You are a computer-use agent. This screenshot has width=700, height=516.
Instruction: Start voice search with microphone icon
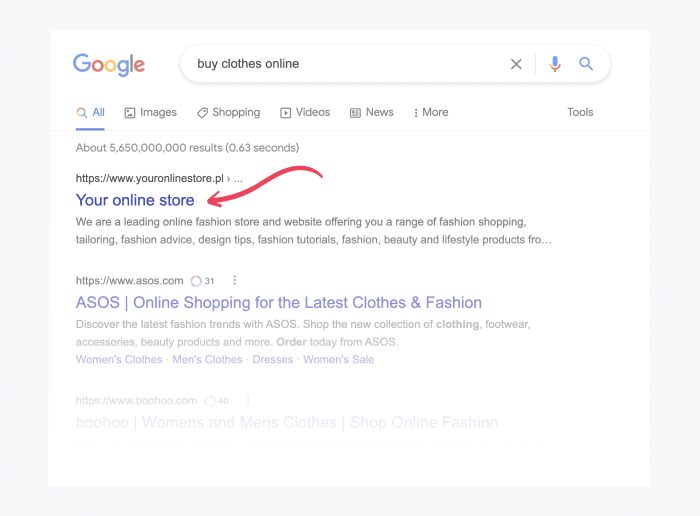click(555, 64)
